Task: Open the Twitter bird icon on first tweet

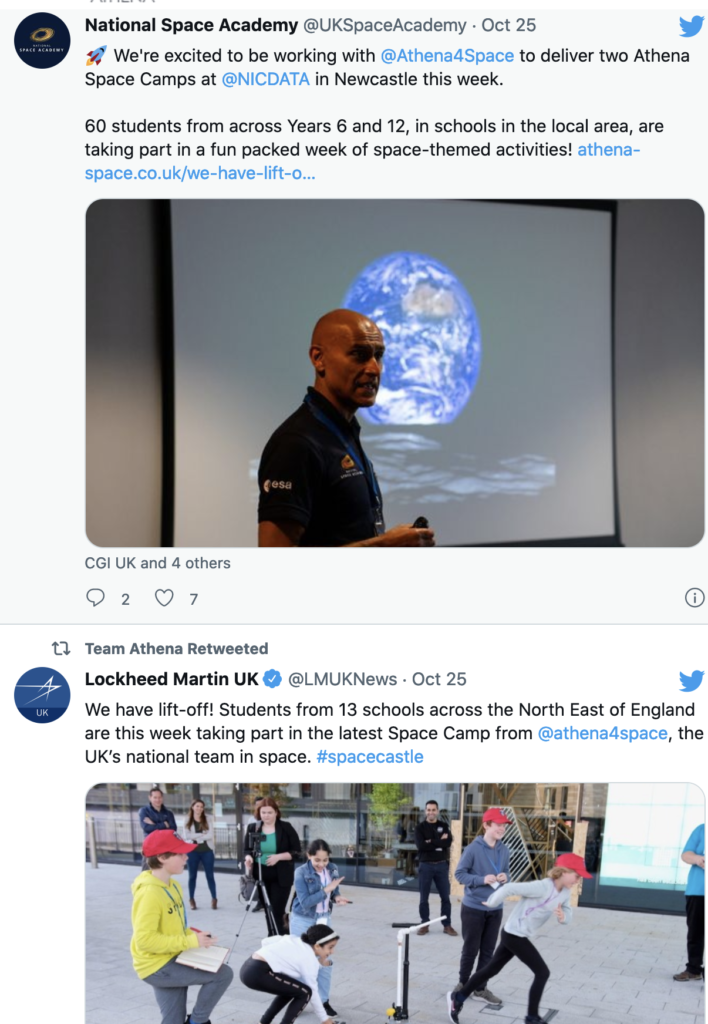Action: click(x=691, y=27)
